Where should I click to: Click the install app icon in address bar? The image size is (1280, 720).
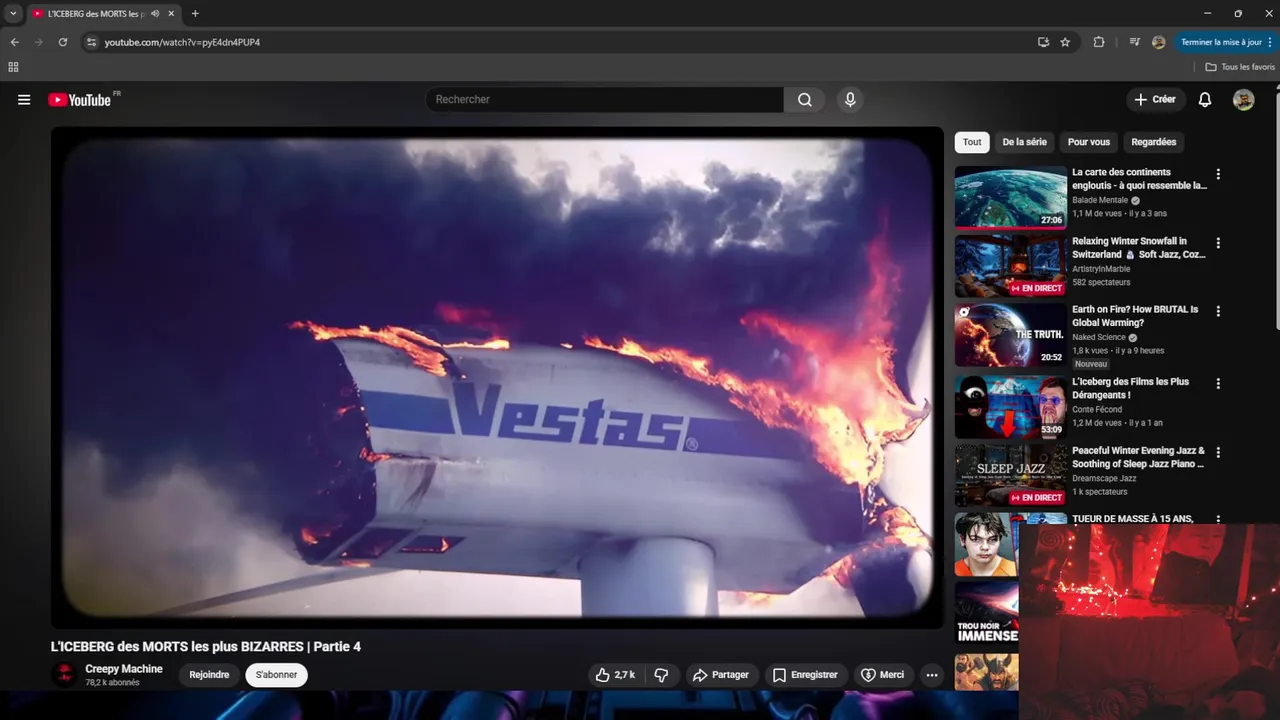pos(1043,42)
